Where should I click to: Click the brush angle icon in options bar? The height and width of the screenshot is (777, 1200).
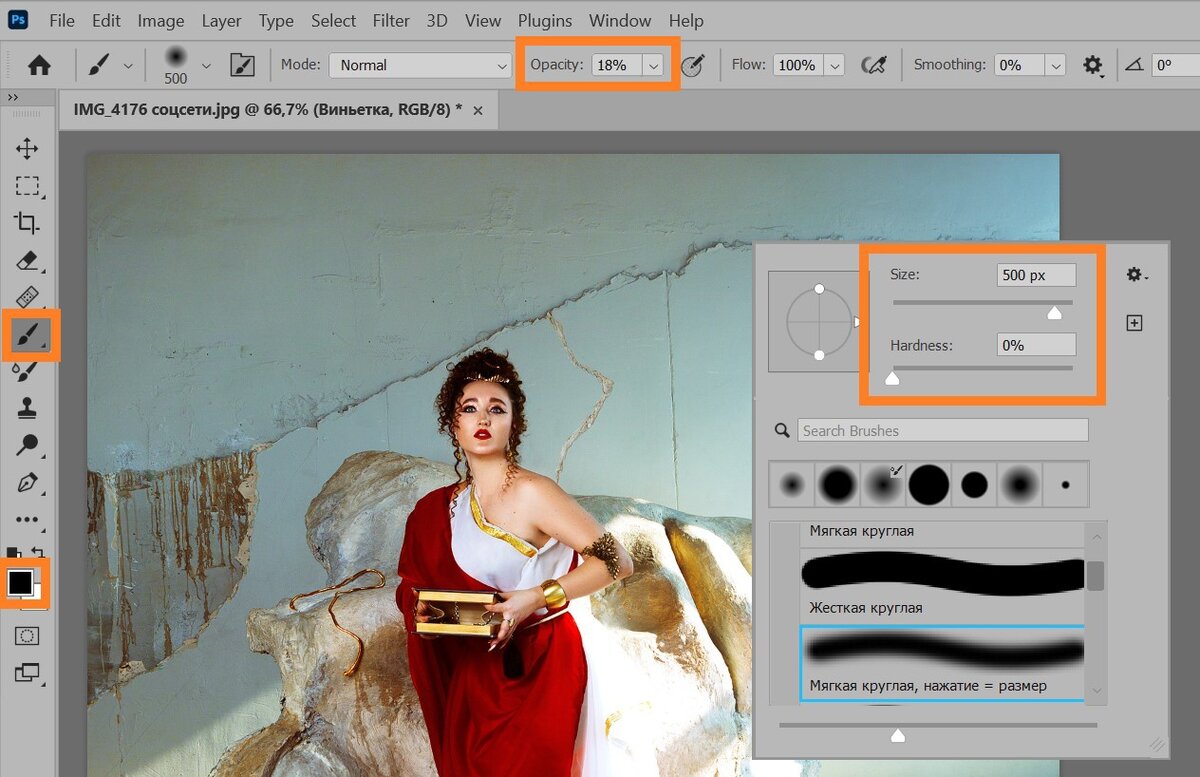click(1134, 65)
